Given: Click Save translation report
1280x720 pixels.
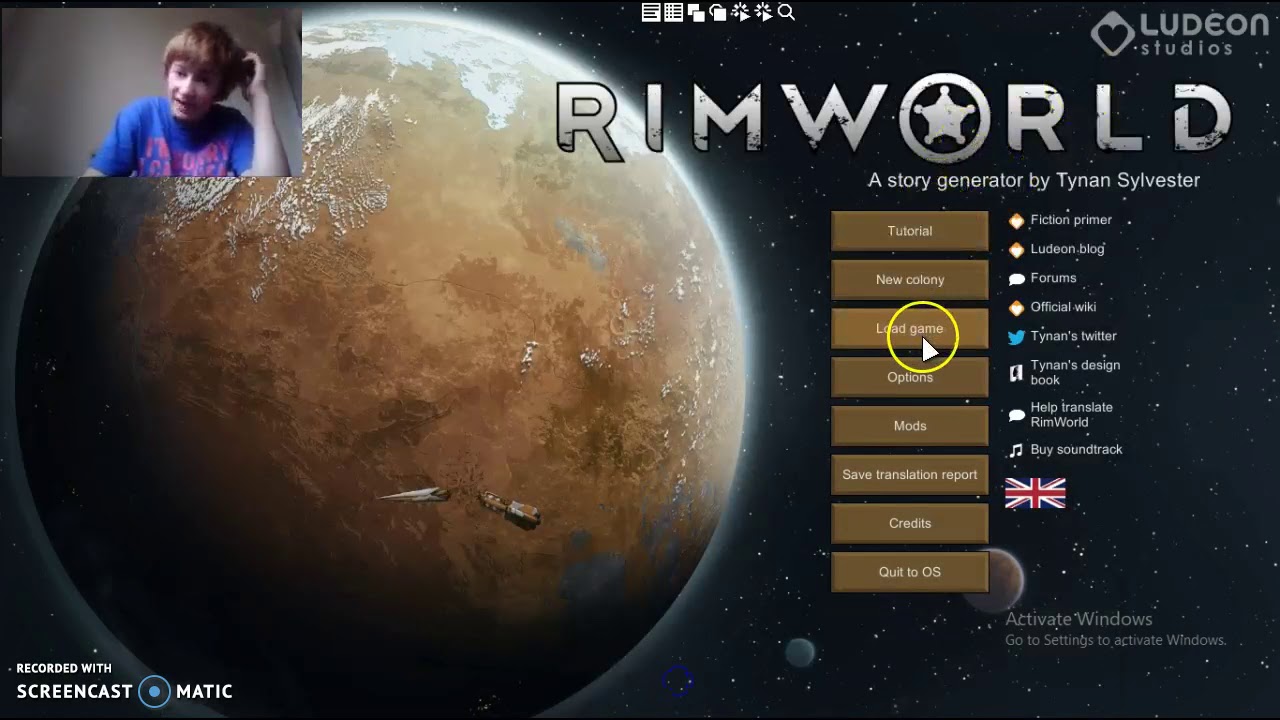Looking at the screenshot, I should coord(910,475).
